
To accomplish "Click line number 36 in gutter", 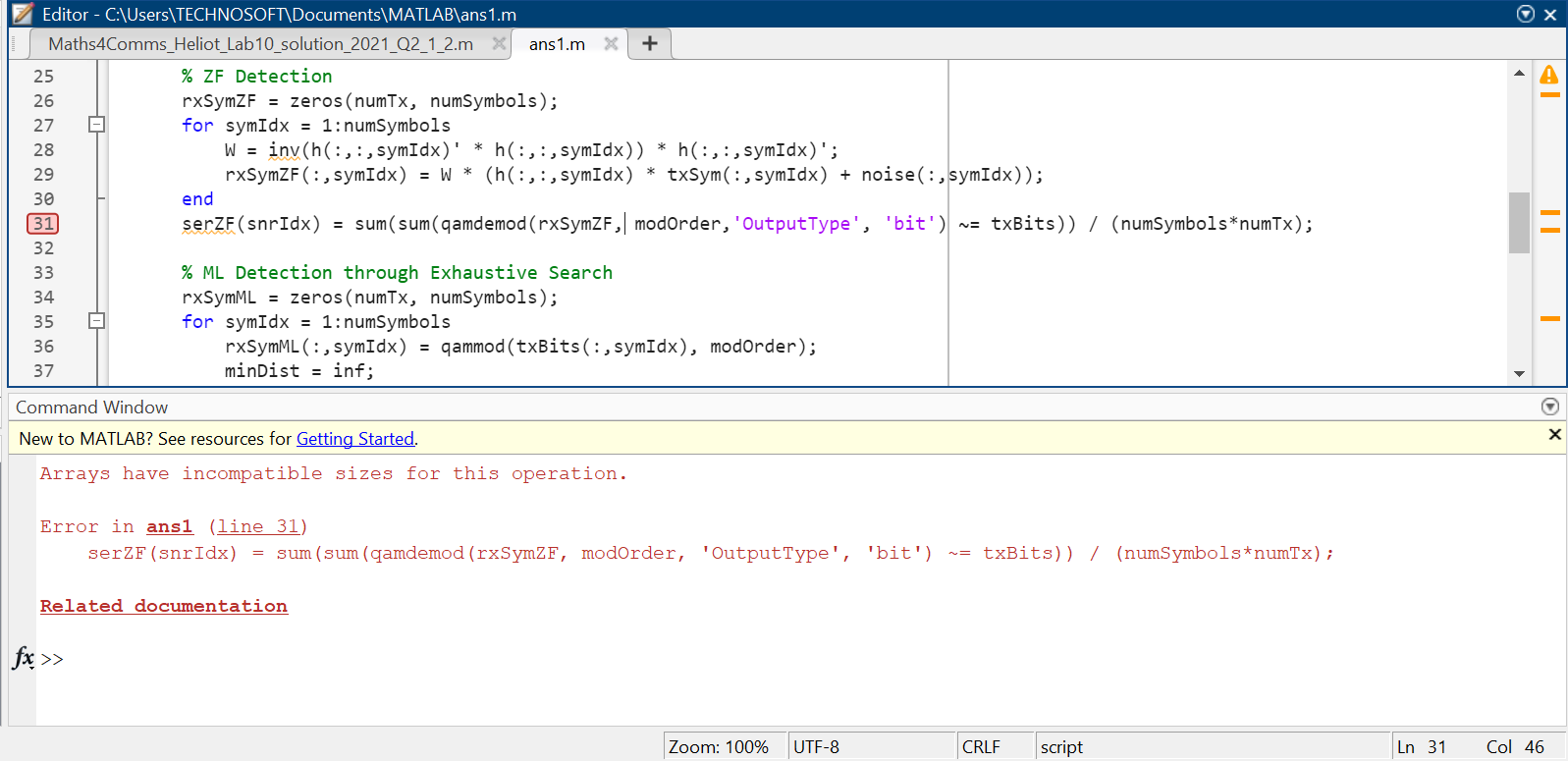I will click(43, 346).
